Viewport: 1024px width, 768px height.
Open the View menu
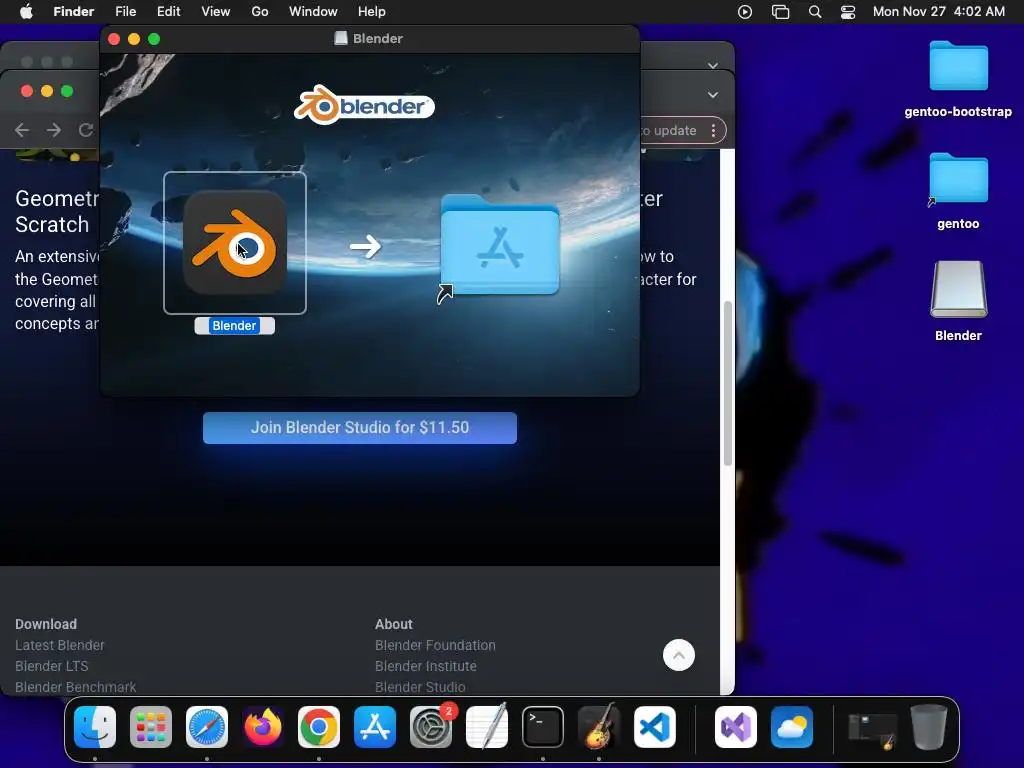pyautogui.click(x=216, y=12)
